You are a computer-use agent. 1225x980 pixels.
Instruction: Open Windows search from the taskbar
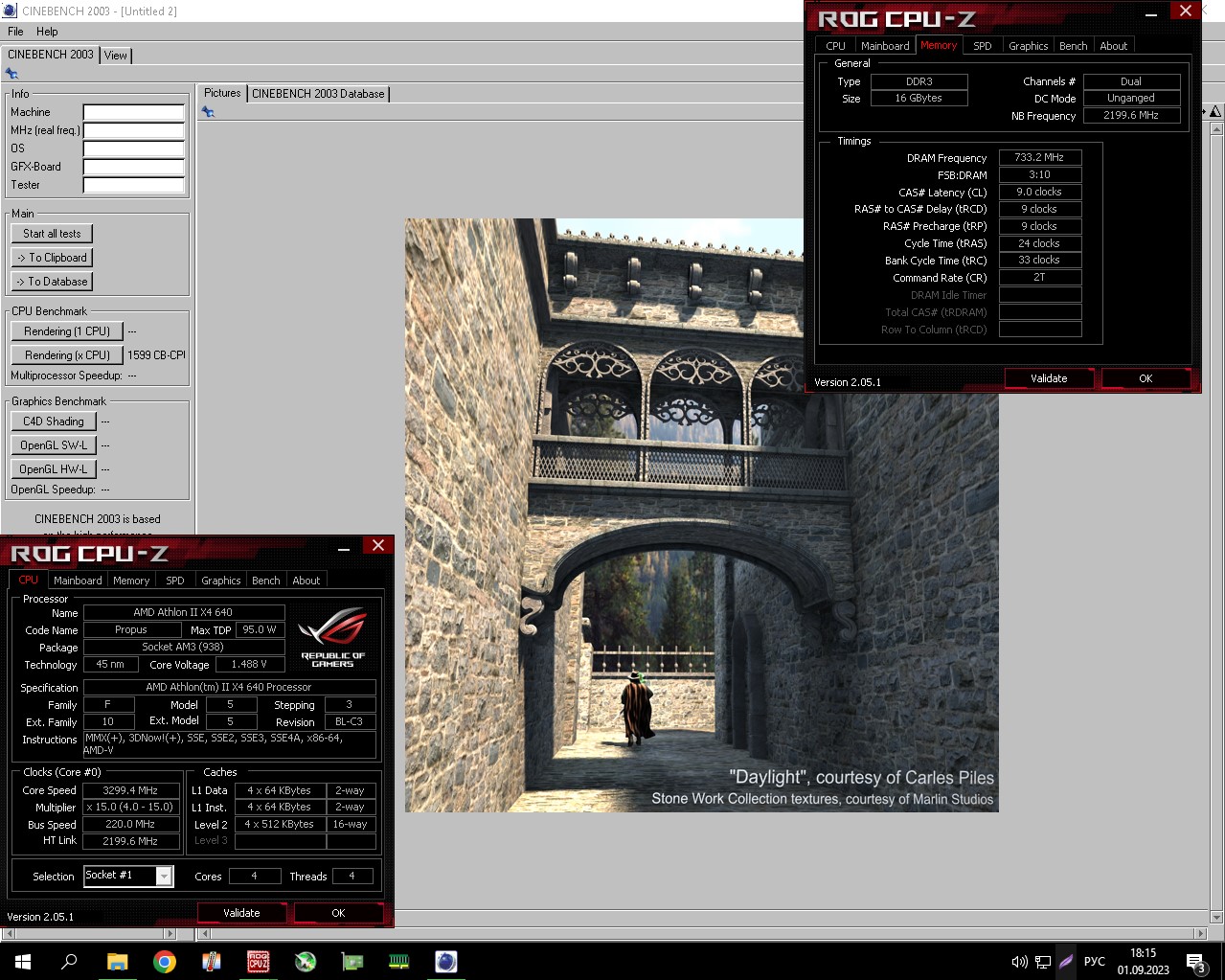coord(69,961)
